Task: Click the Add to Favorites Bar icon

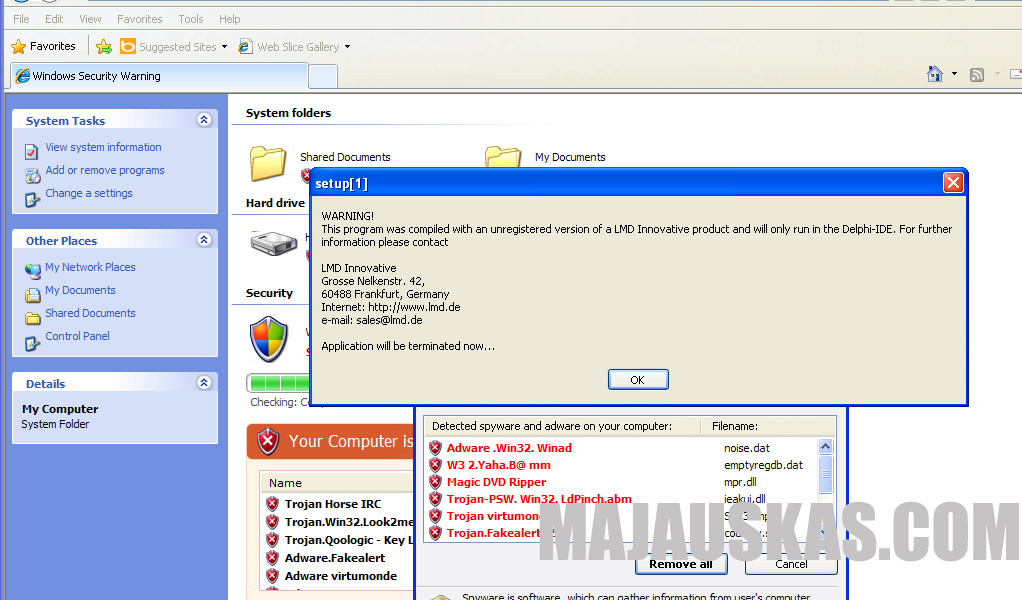Action: [x=104, y=46]
